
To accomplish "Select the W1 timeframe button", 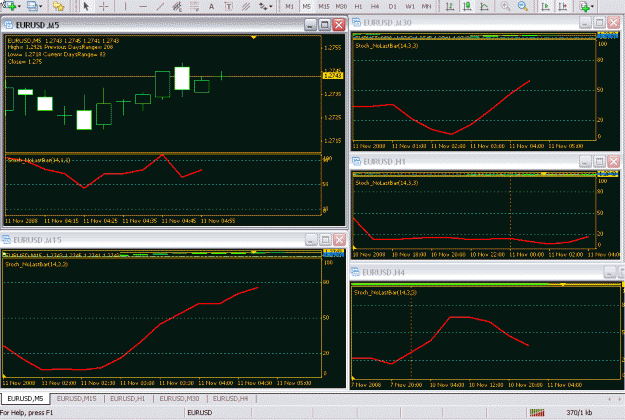I will [x=410, y=6].
